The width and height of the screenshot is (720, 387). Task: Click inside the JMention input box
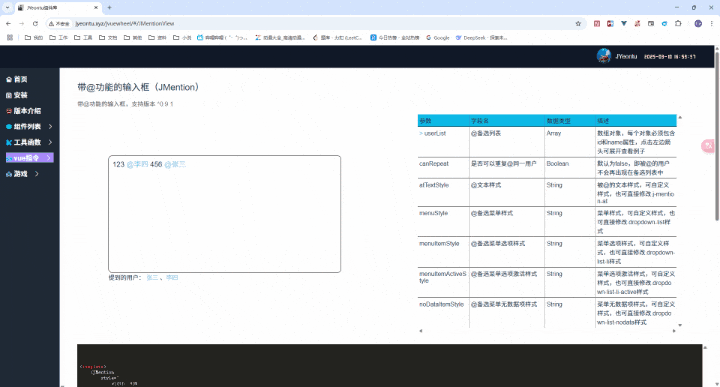(225, 214)
